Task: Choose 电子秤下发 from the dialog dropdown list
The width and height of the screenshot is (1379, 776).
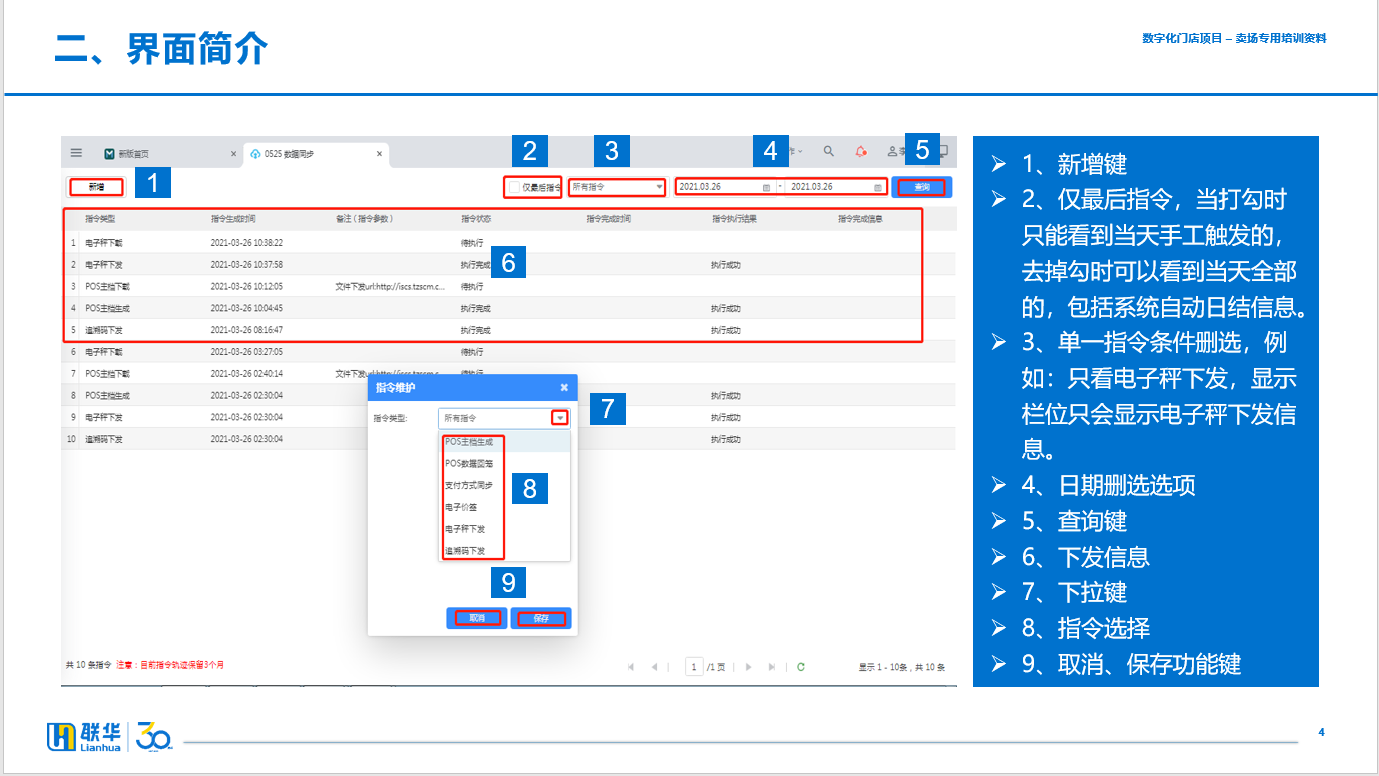Action: [505, 529]
